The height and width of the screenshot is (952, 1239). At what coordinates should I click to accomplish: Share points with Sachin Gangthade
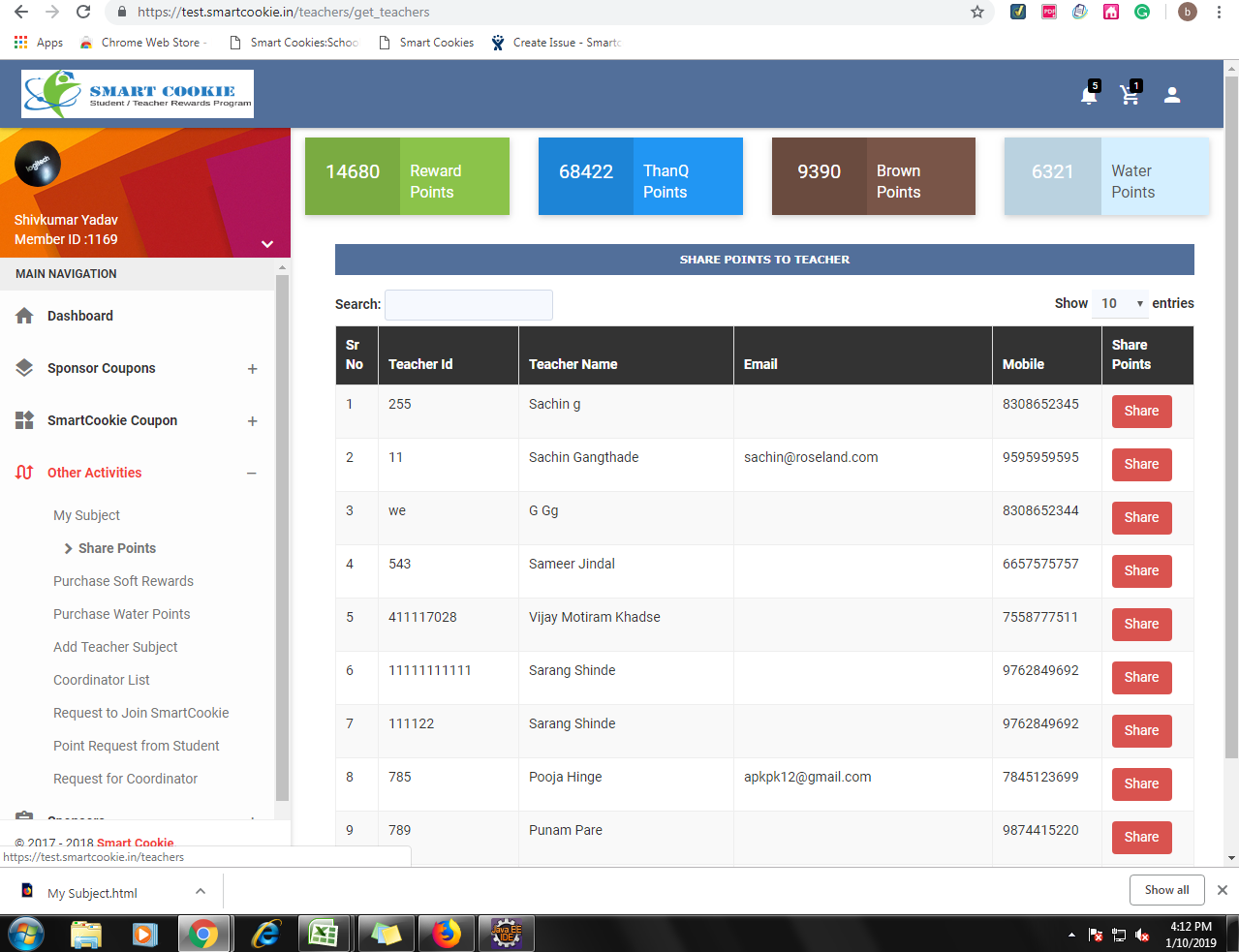click(x=1141, y=465)
